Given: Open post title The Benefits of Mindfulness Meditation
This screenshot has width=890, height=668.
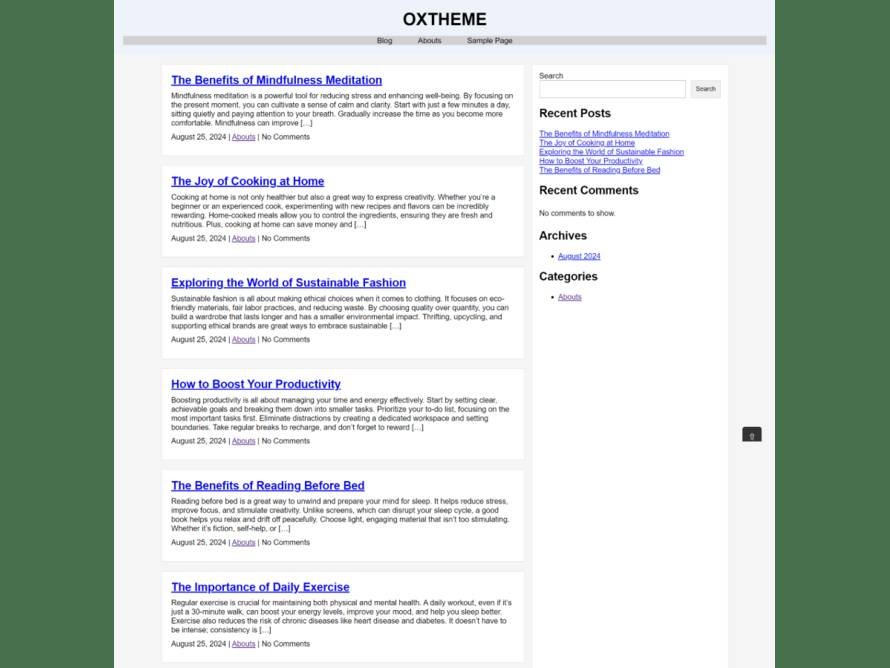Looking at the screenshot, I should pos(276,80).
